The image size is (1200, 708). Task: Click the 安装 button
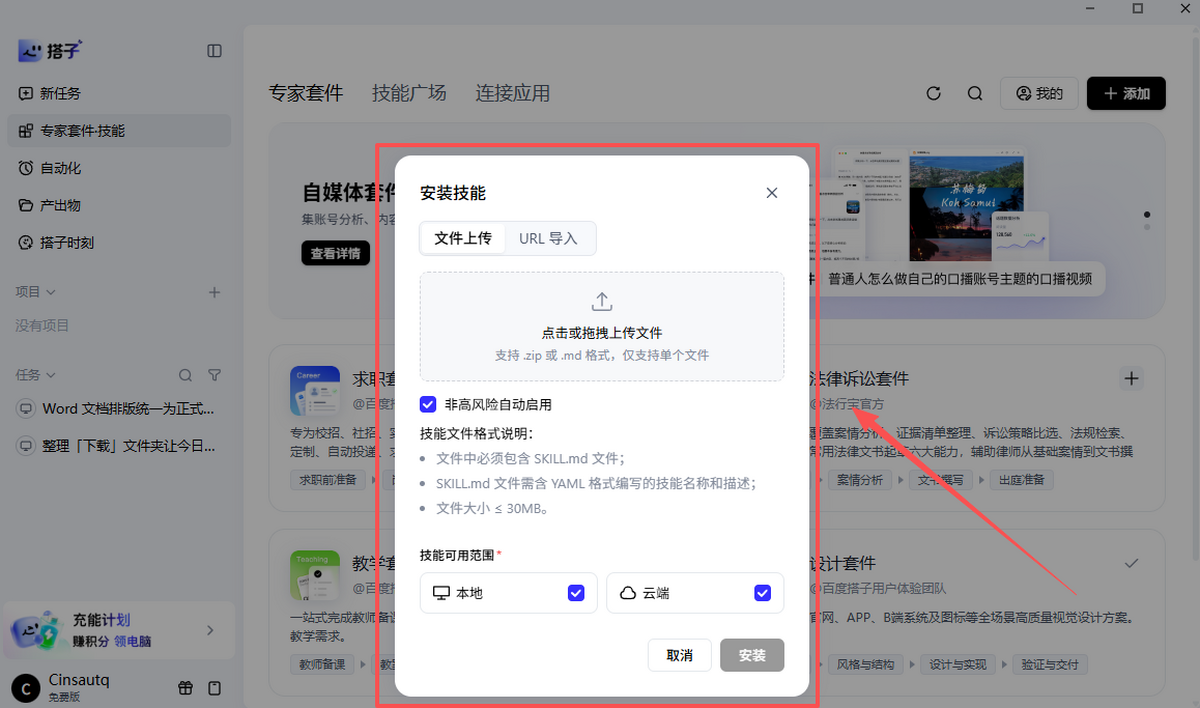(x=752, y=655)
